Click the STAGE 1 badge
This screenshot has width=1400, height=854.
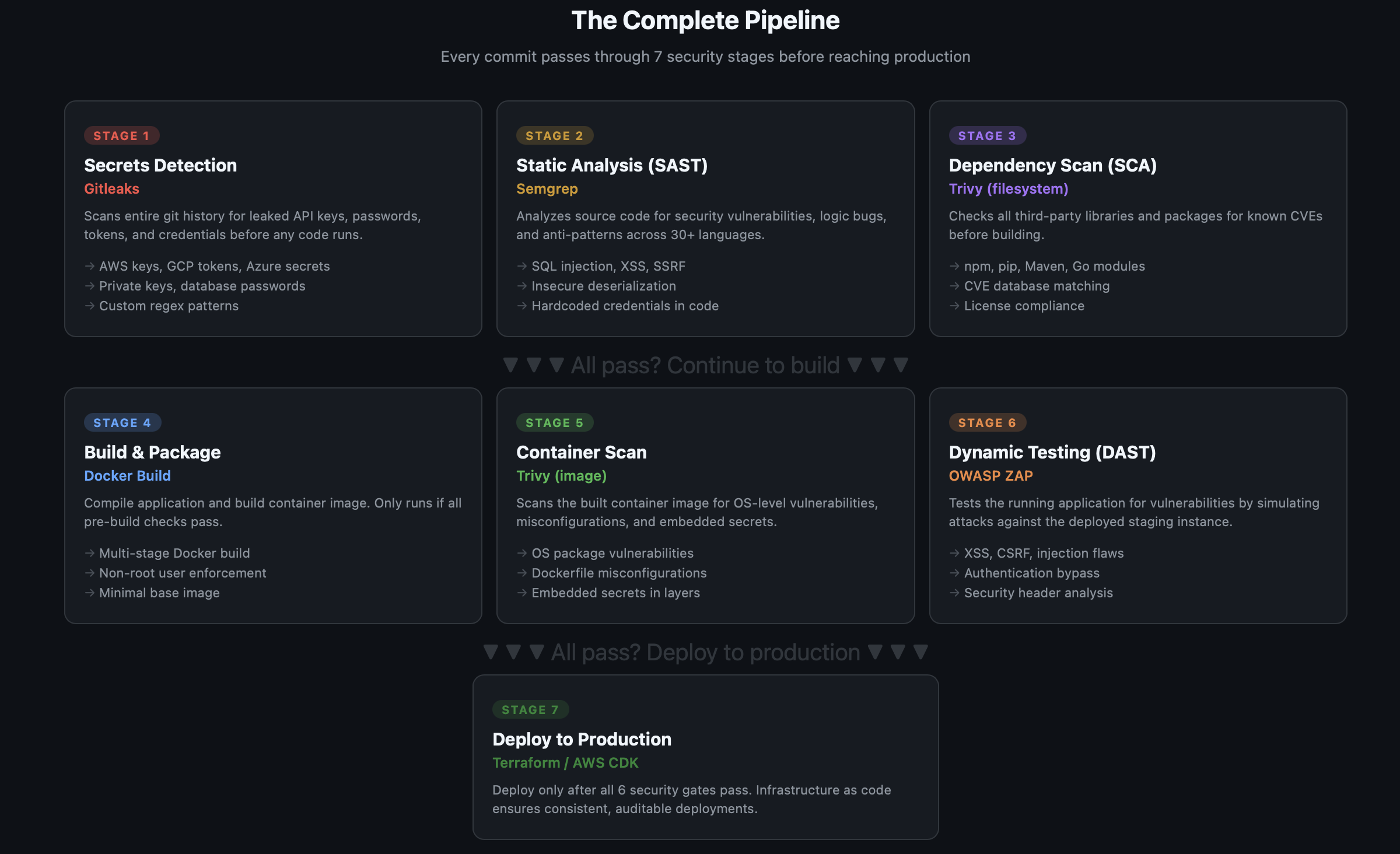[121, 136]
